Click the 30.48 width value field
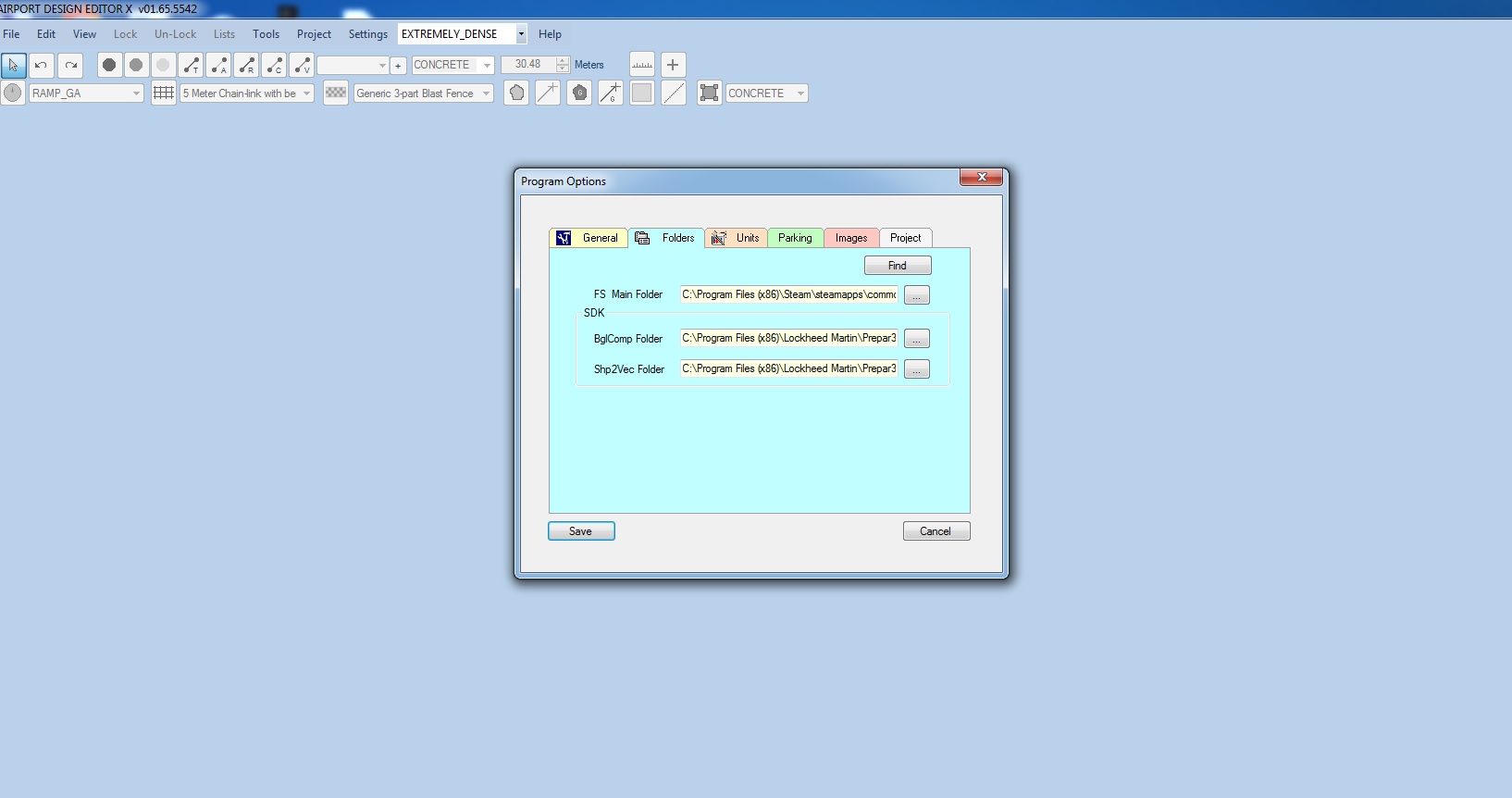Viewport: 1512px width, 798px height. click(x=528, y=65)
